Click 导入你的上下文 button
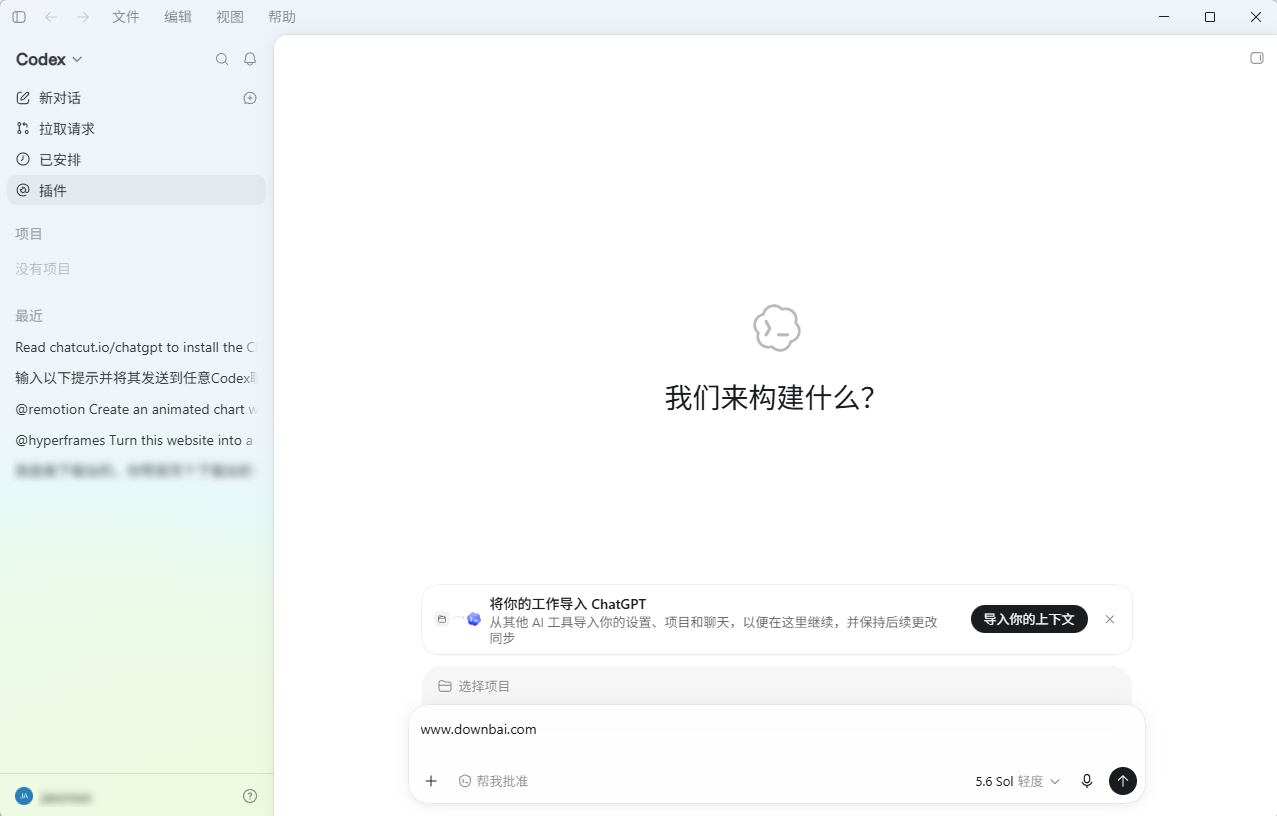Screen dimensions: 1277x816 tap(1029, 619)
